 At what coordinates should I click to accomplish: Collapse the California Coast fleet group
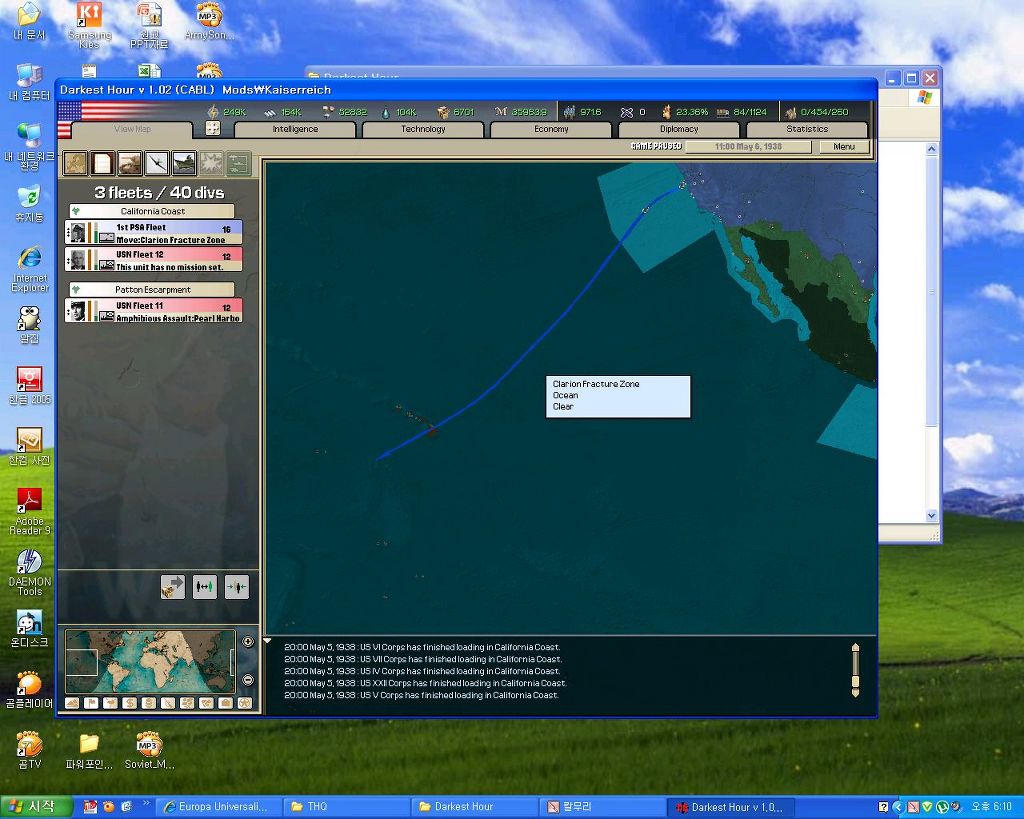75,212
